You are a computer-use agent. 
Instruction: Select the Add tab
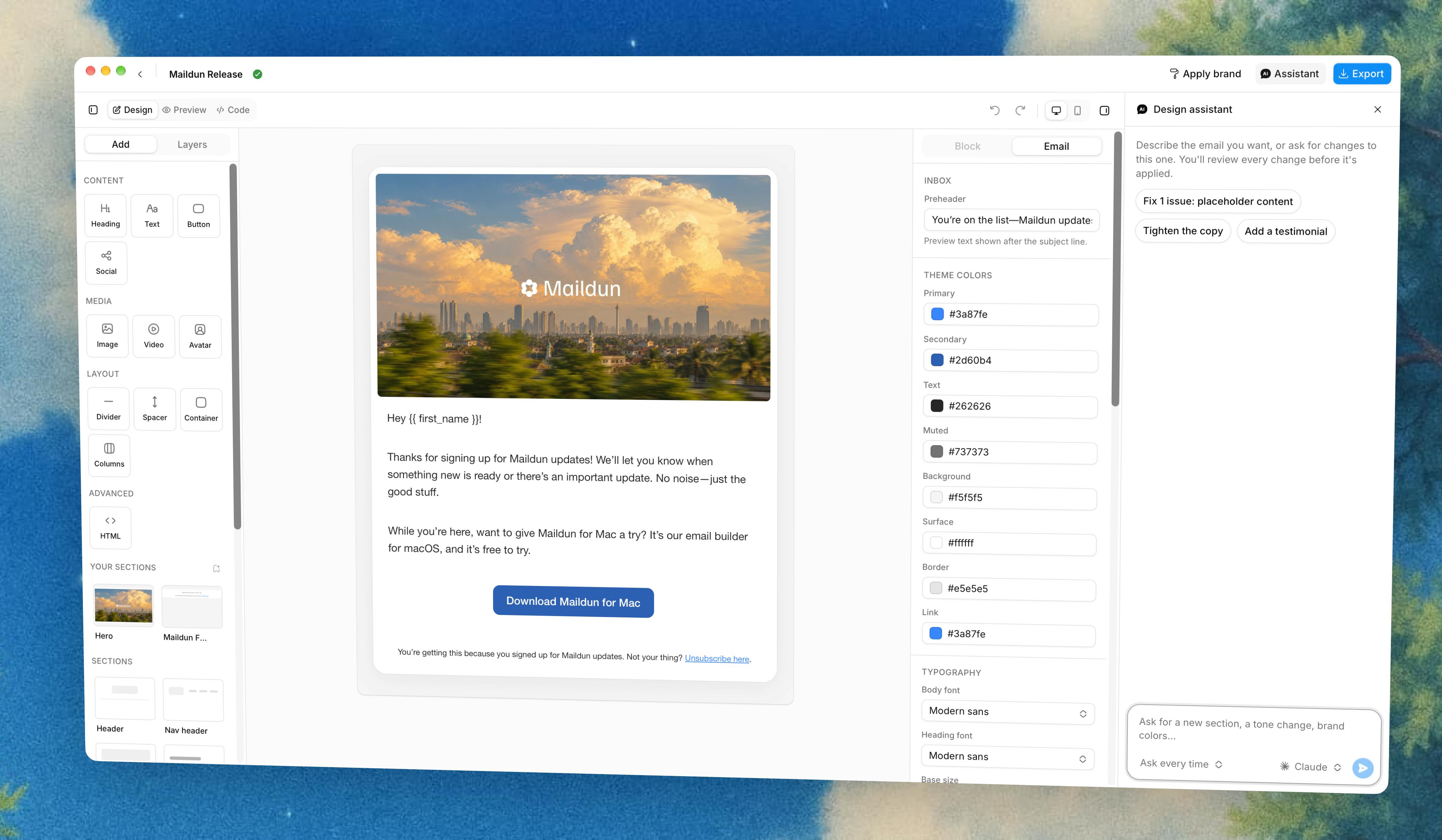pos(121,144)
